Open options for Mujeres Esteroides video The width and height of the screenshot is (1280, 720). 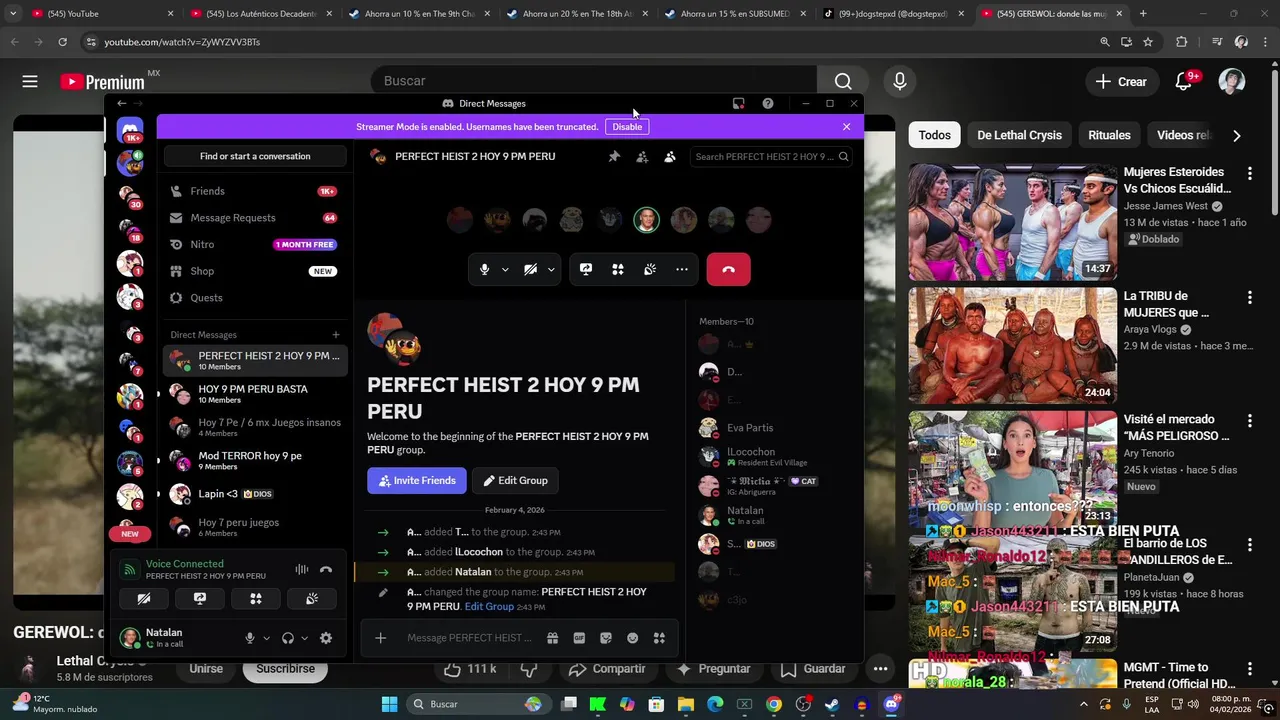(x=1250, y=174)
